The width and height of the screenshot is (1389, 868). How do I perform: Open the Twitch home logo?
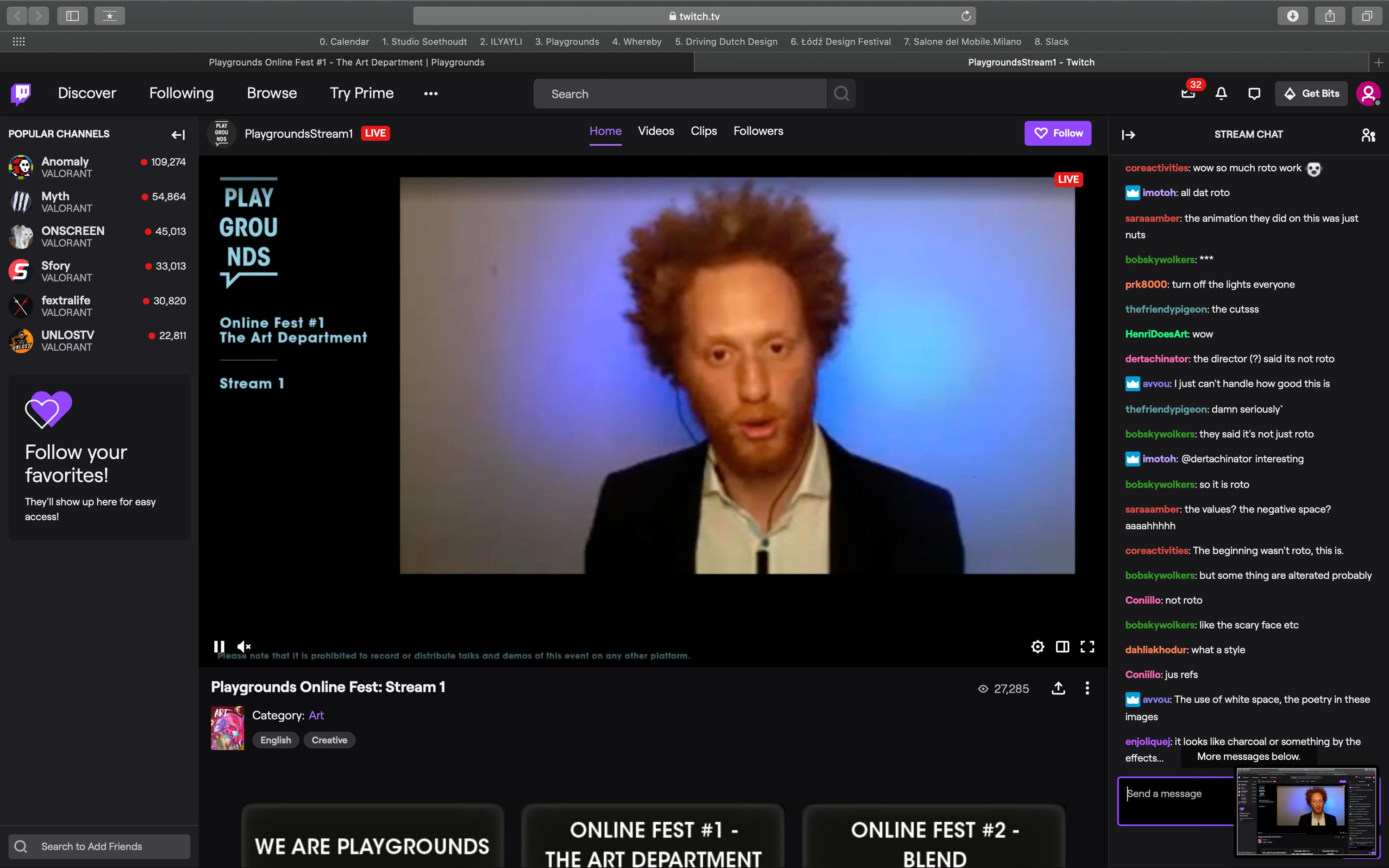[x=21, y=94]
